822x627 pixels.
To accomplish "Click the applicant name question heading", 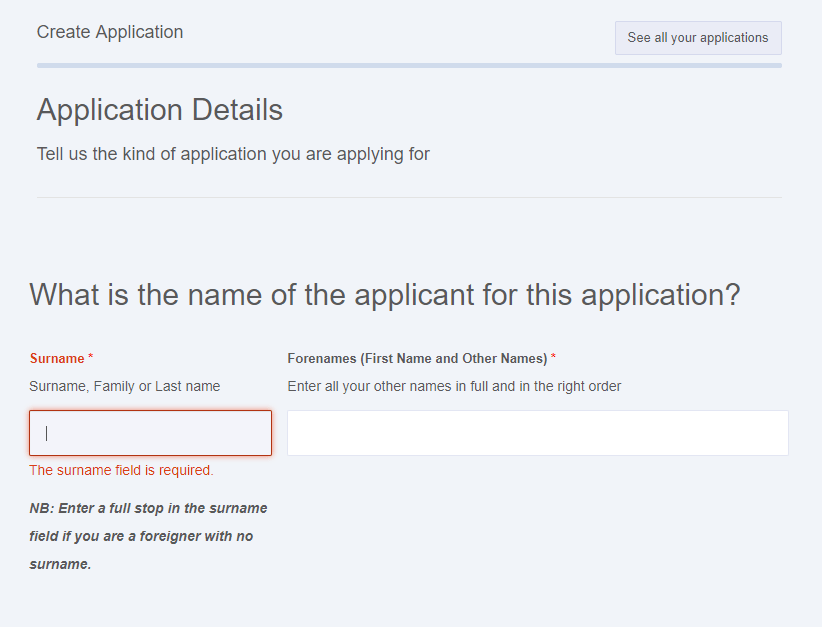I will 385,295.
